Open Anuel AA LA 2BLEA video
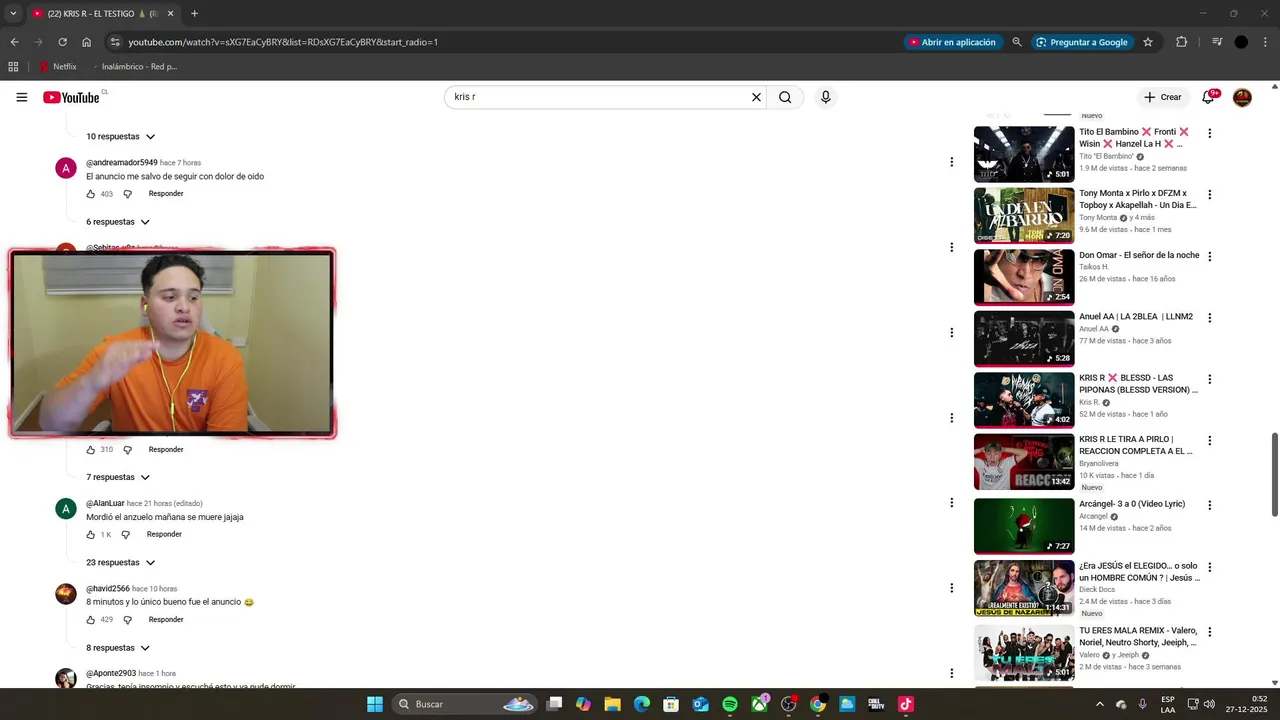This screenshot has height=720, width=1280. click(x=1136, y=317)
